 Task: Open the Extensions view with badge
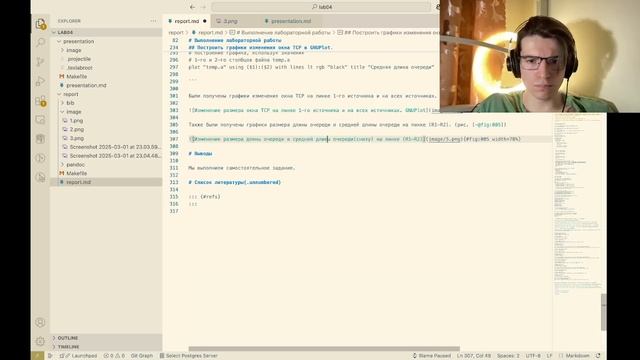point(40,100)
